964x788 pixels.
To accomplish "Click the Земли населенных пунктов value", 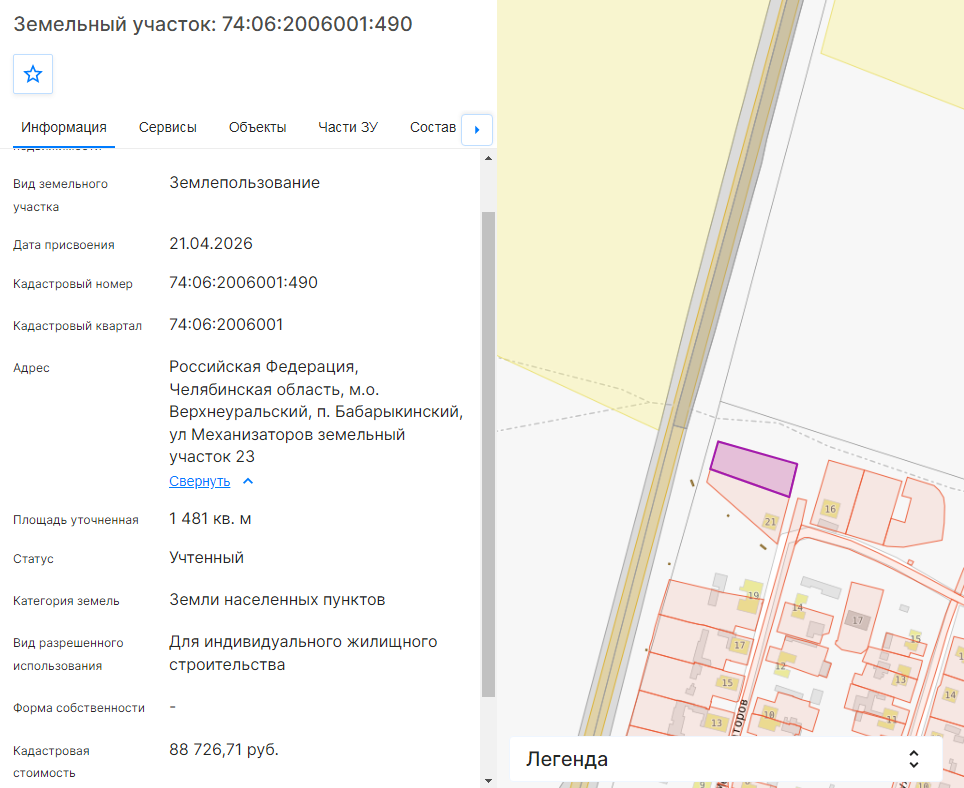I will coord(277,599).
